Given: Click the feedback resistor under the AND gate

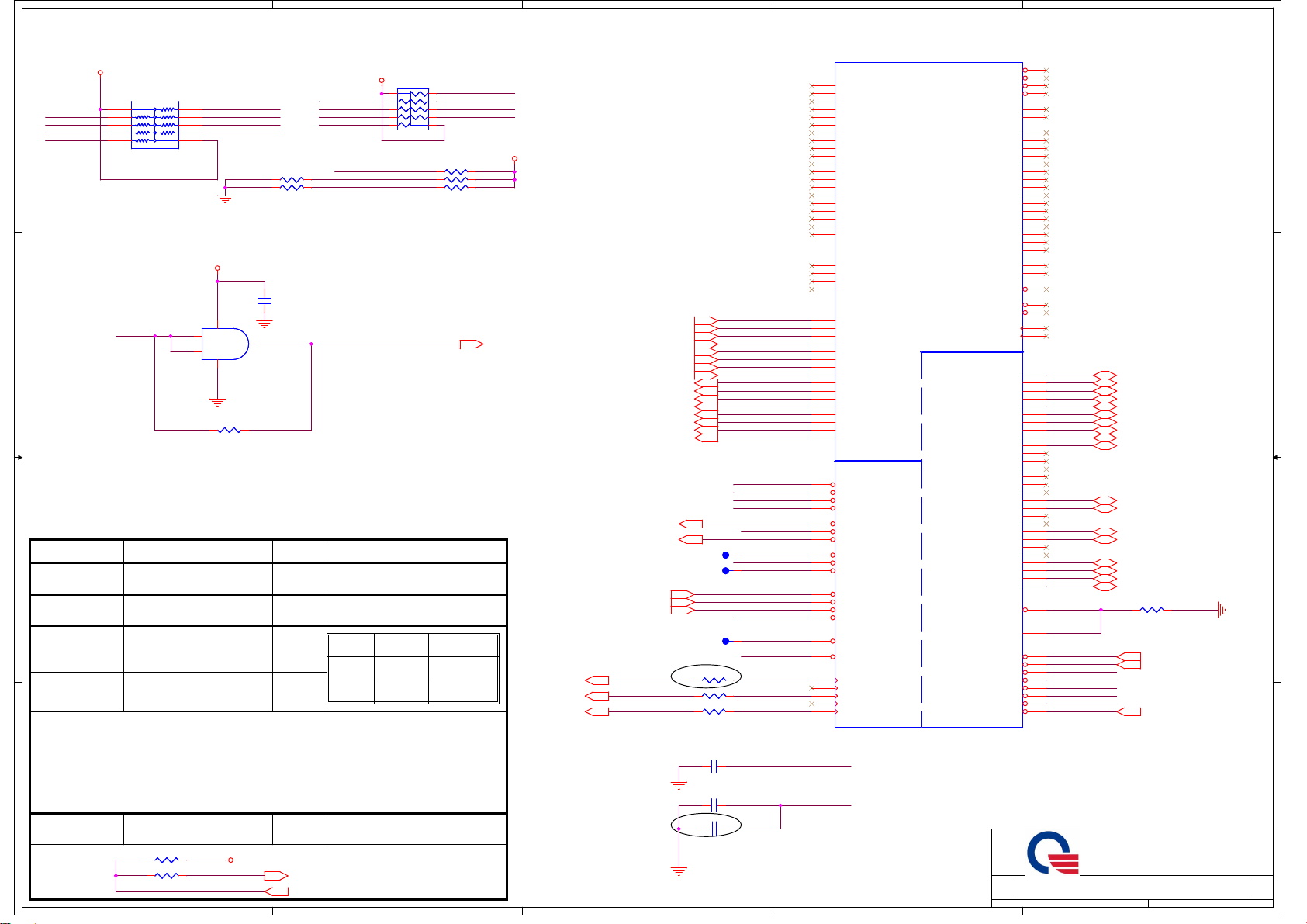Looking at the screenshot, I should pos(230,430).
